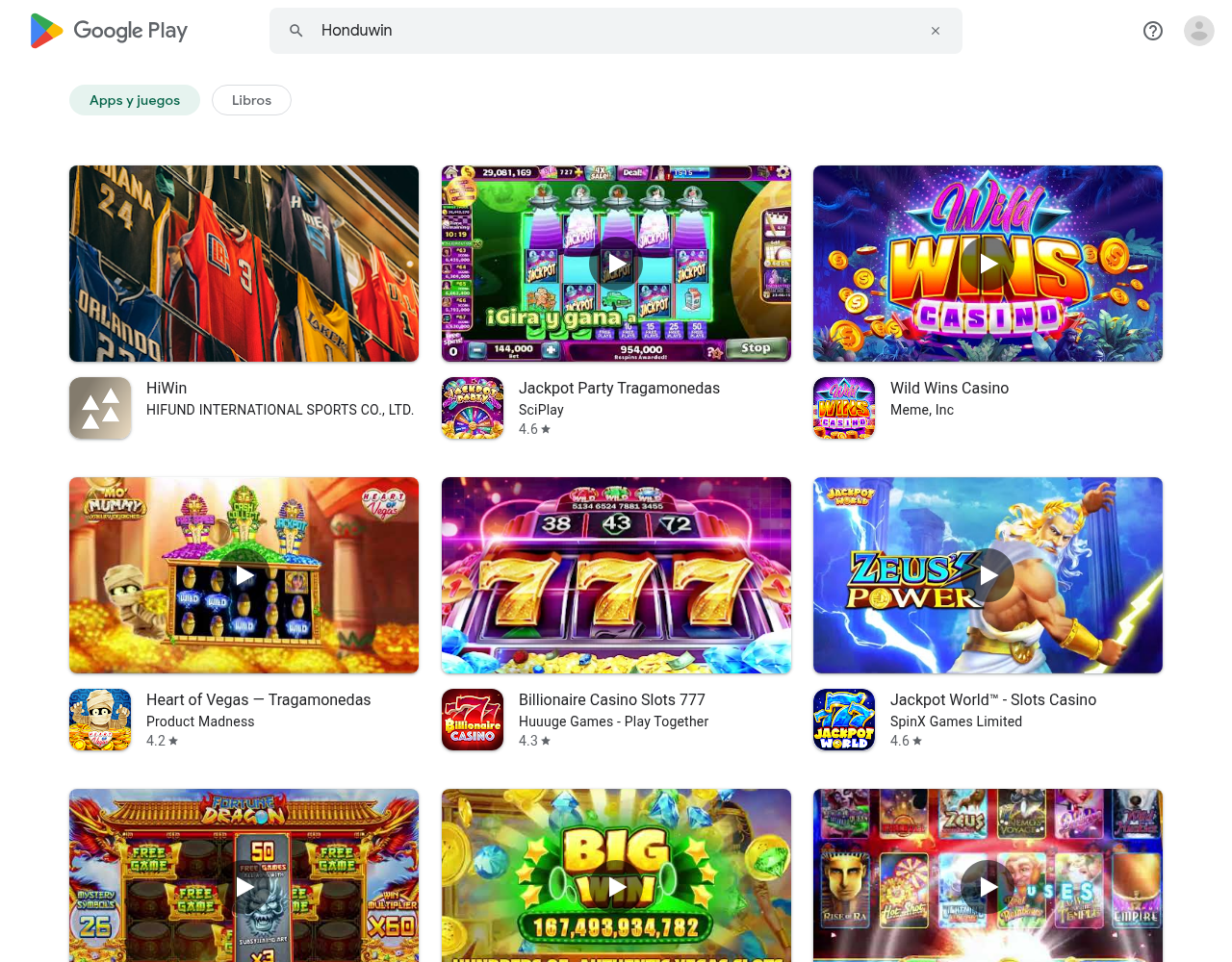Screen dimensions: 1232x962
Task: Play the Jackpot Party trailer video
Action: (616, 264)
